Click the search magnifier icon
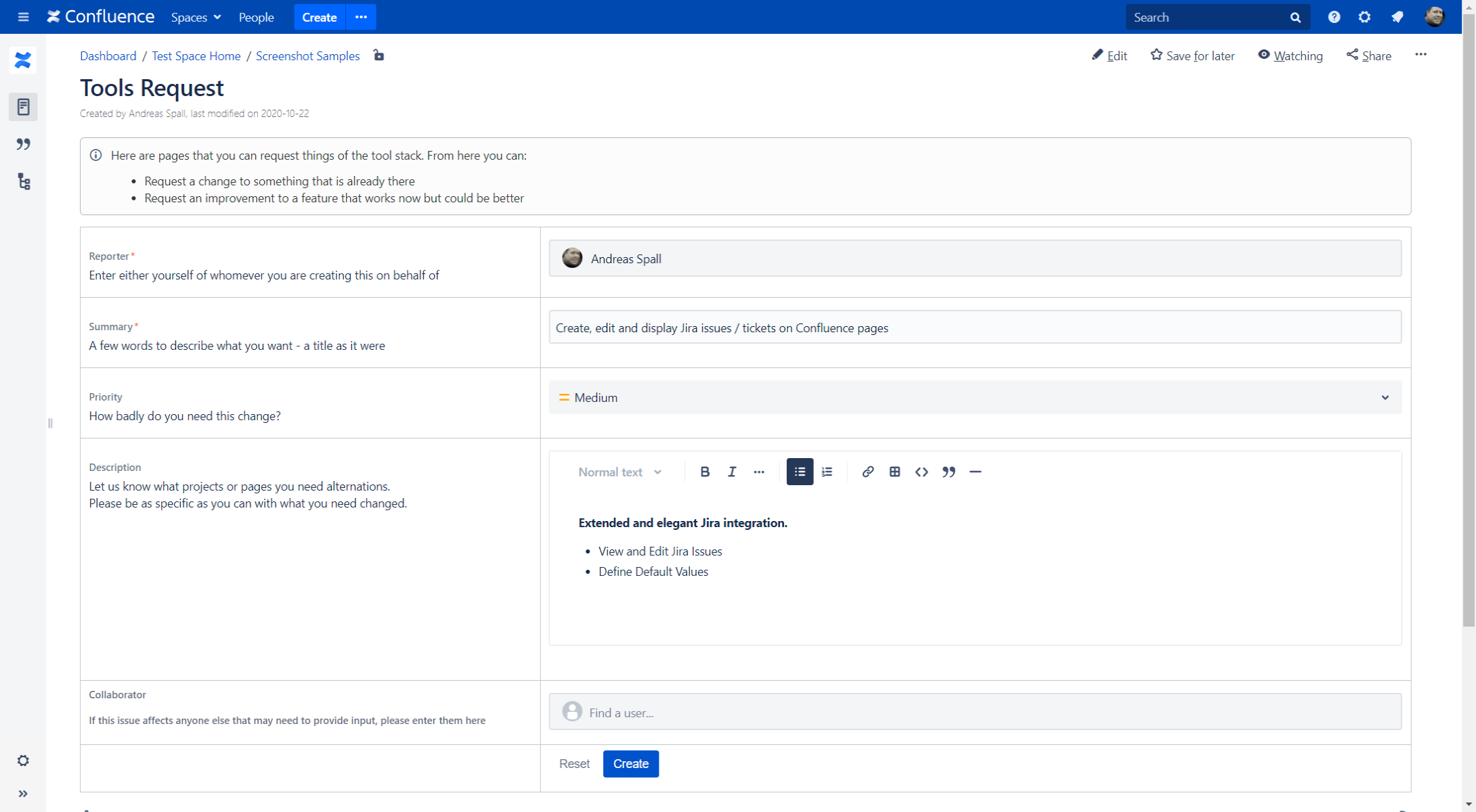The image size is (1476, 812). pyautogui.click(x=1295, y=18)
